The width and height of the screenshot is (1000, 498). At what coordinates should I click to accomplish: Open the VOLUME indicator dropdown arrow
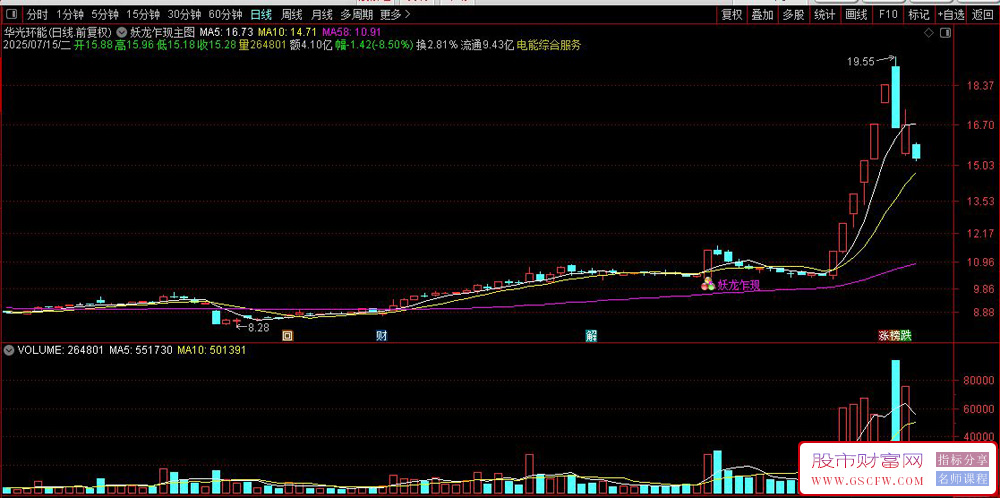(x=9, y=350)
